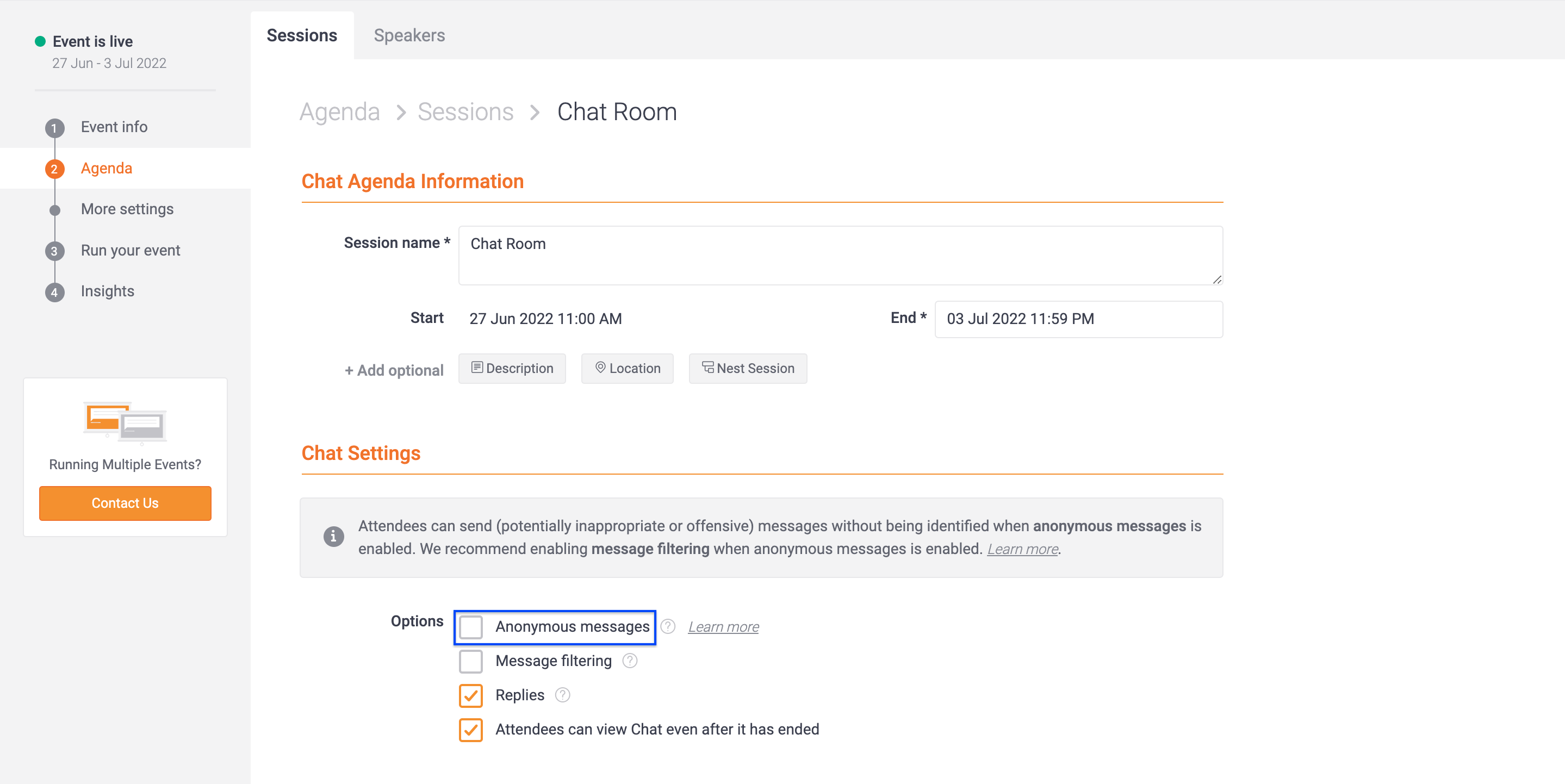Uncheck the Replies checkbox

click(471, 695)
